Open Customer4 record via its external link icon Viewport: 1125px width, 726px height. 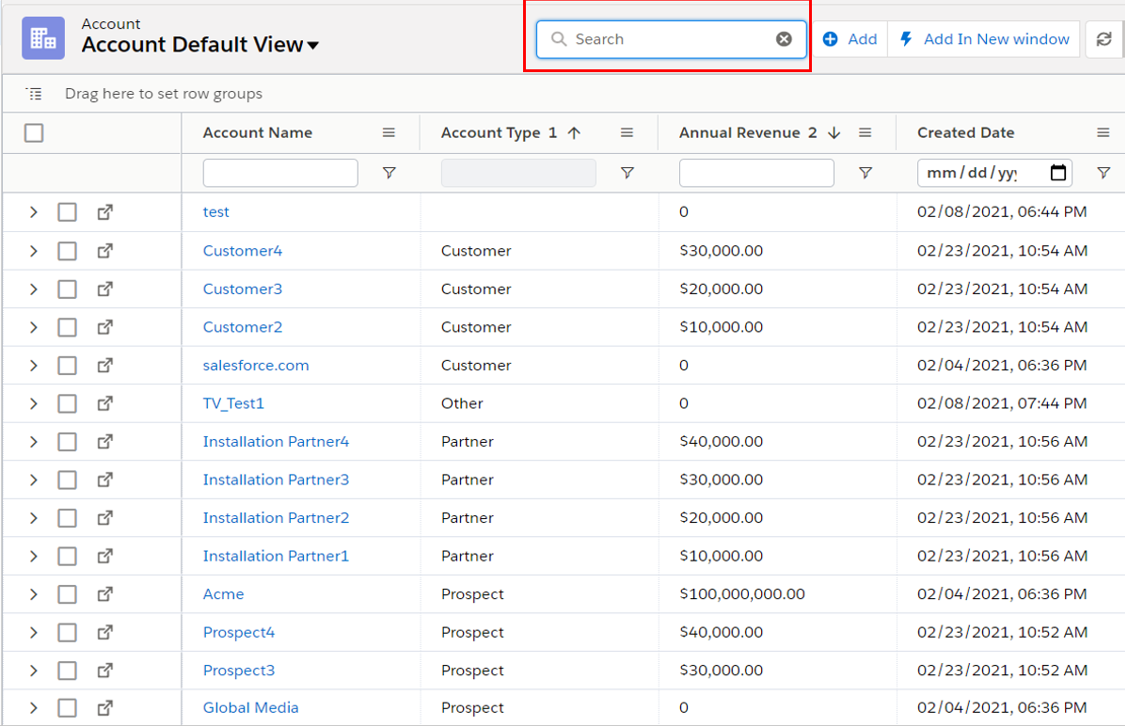click(105, 250)
